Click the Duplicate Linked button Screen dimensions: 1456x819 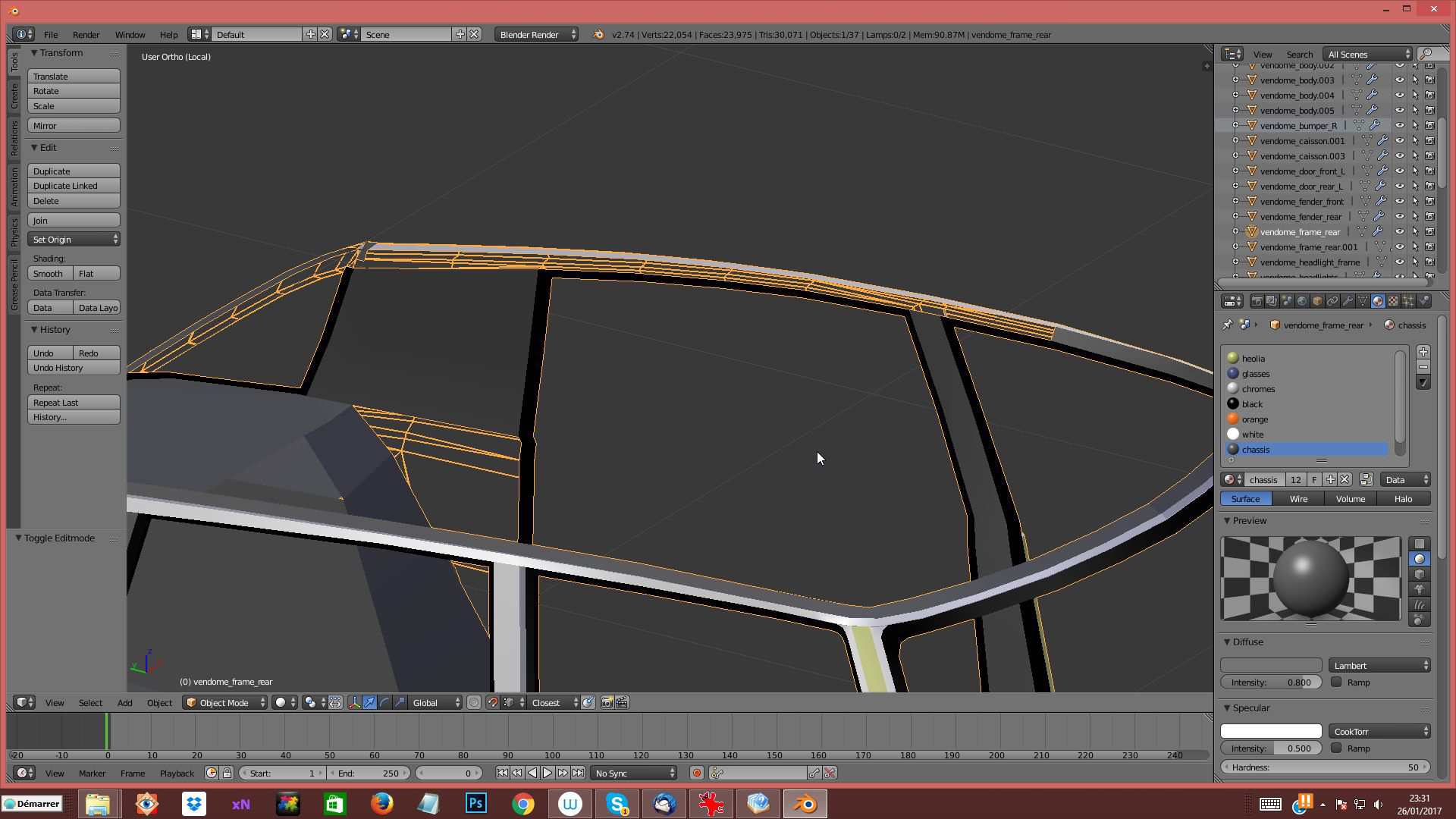[74, 185]
